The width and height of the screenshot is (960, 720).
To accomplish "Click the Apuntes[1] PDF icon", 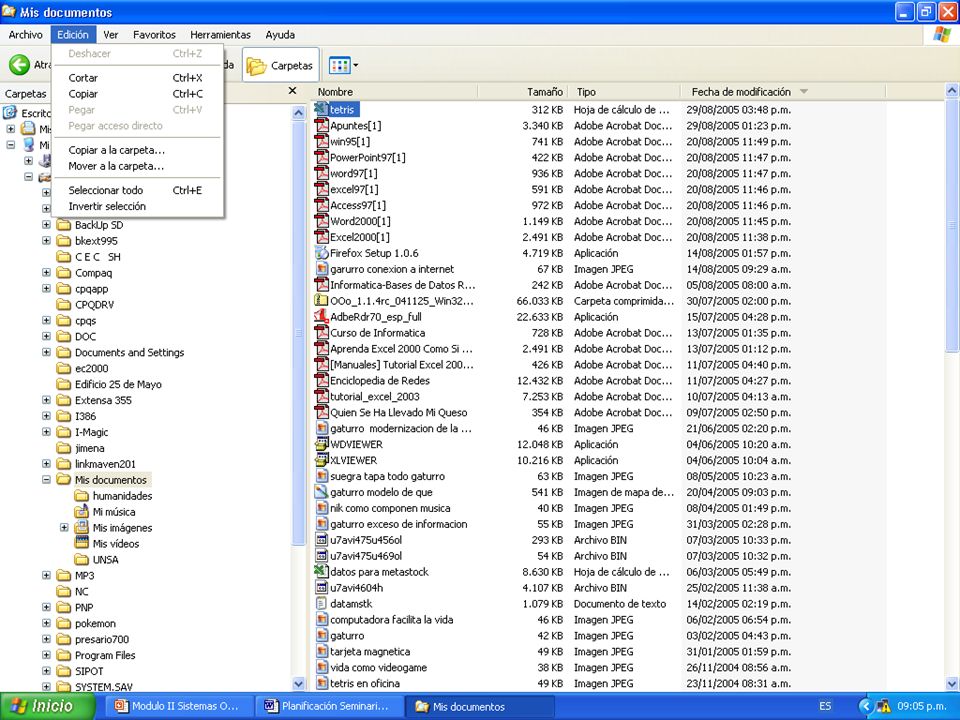I will pyautogui.click(x=321, y=125).
